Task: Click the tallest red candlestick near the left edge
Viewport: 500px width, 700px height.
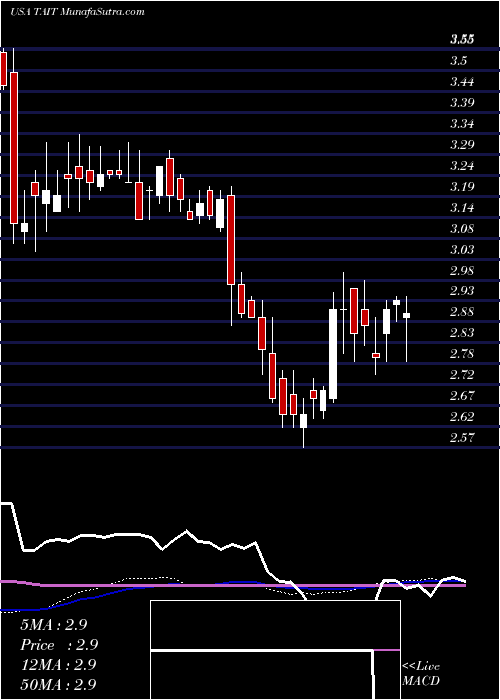Action: click(x=14, y=148)
